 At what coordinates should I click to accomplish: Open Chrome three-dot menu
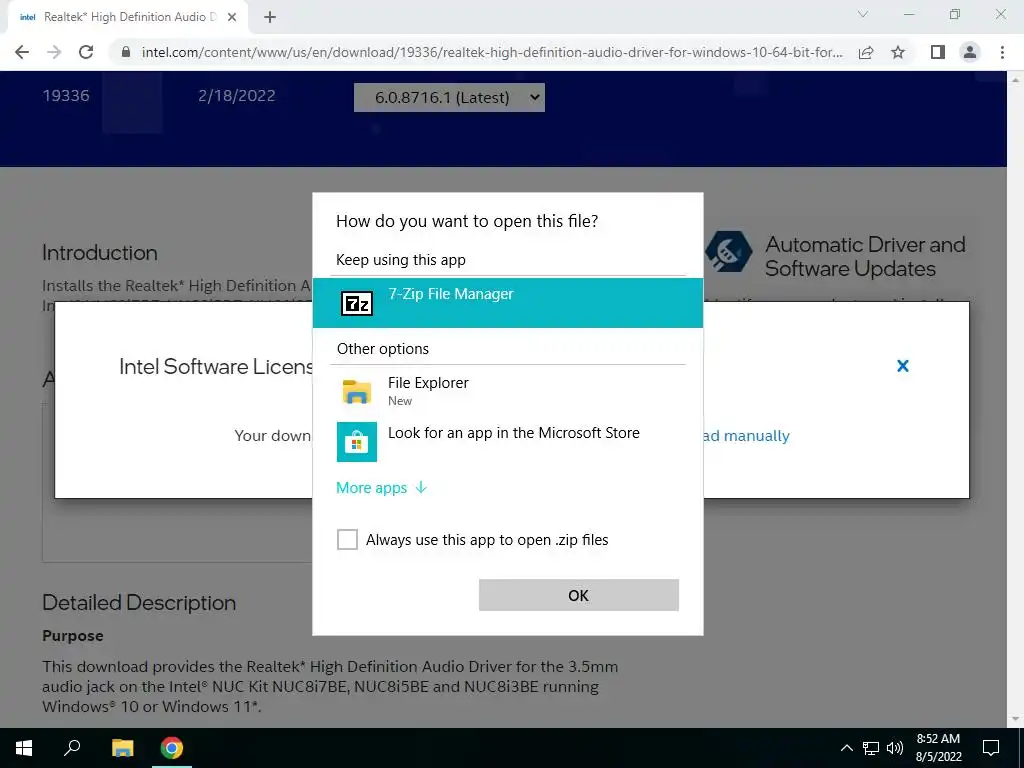[1002, 52]
